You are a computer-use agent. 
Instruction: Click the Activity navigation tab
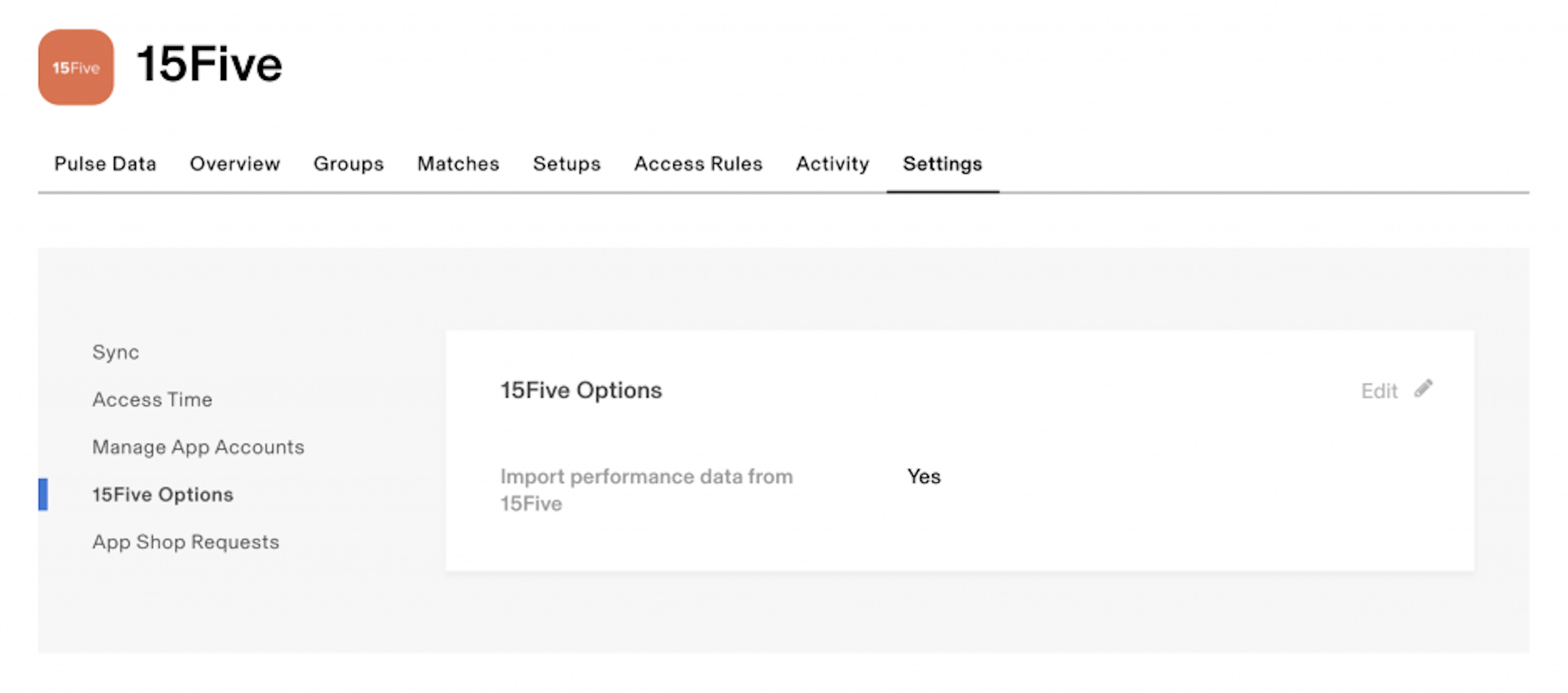830,164
